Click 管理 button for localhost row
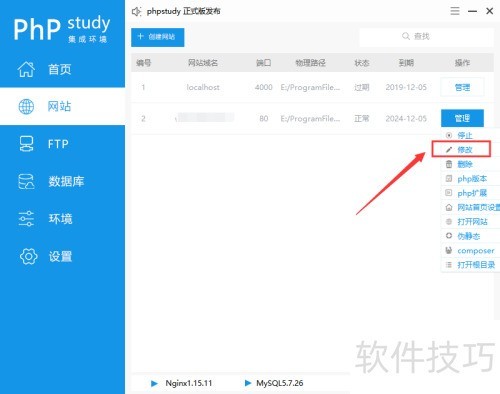The image size is (500, 394). 462,87
